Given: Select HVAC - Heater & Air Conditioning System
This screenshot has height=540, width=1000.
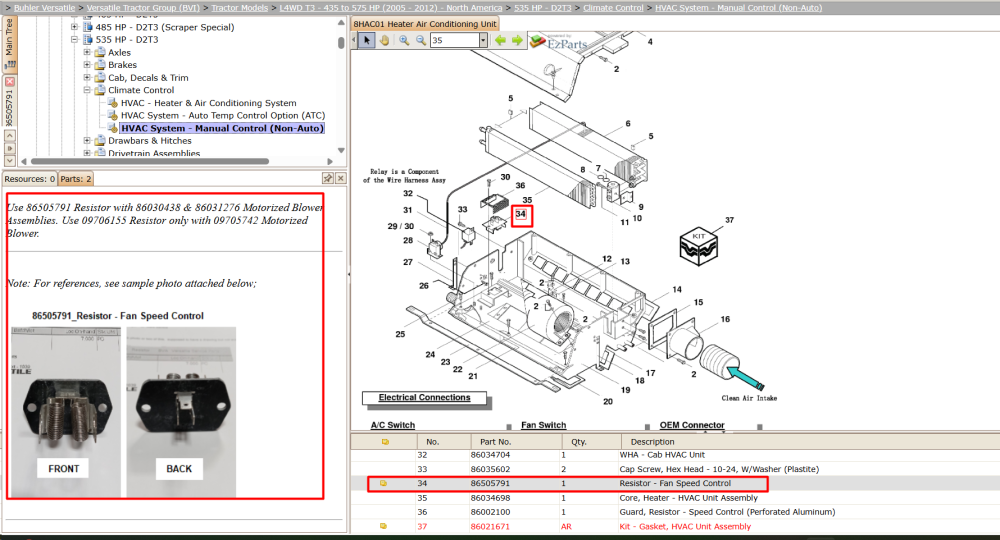Looking at the screenshot, I should point(209,103).
